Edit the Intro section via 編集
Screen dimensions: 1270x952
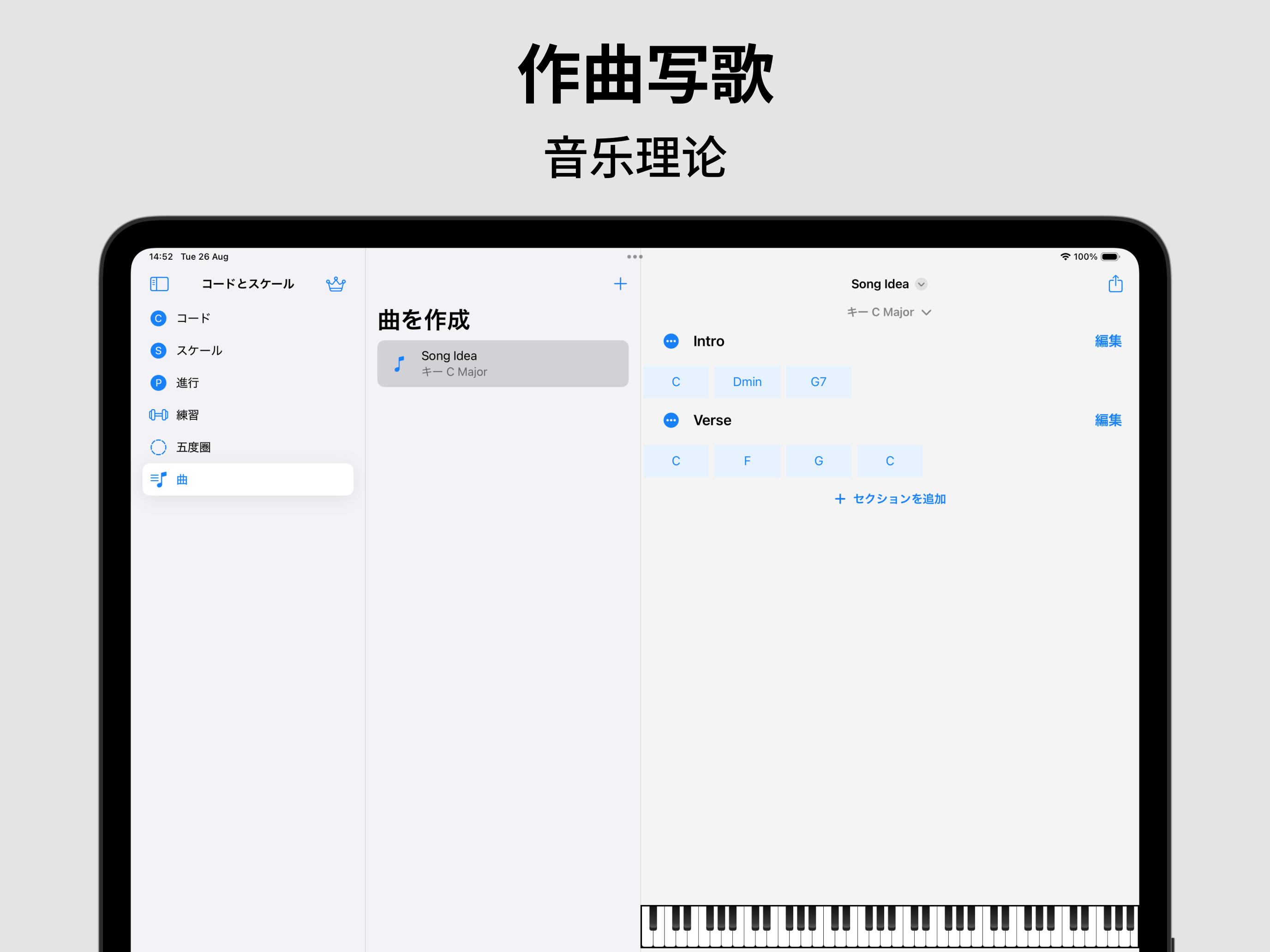point(1108,341)
